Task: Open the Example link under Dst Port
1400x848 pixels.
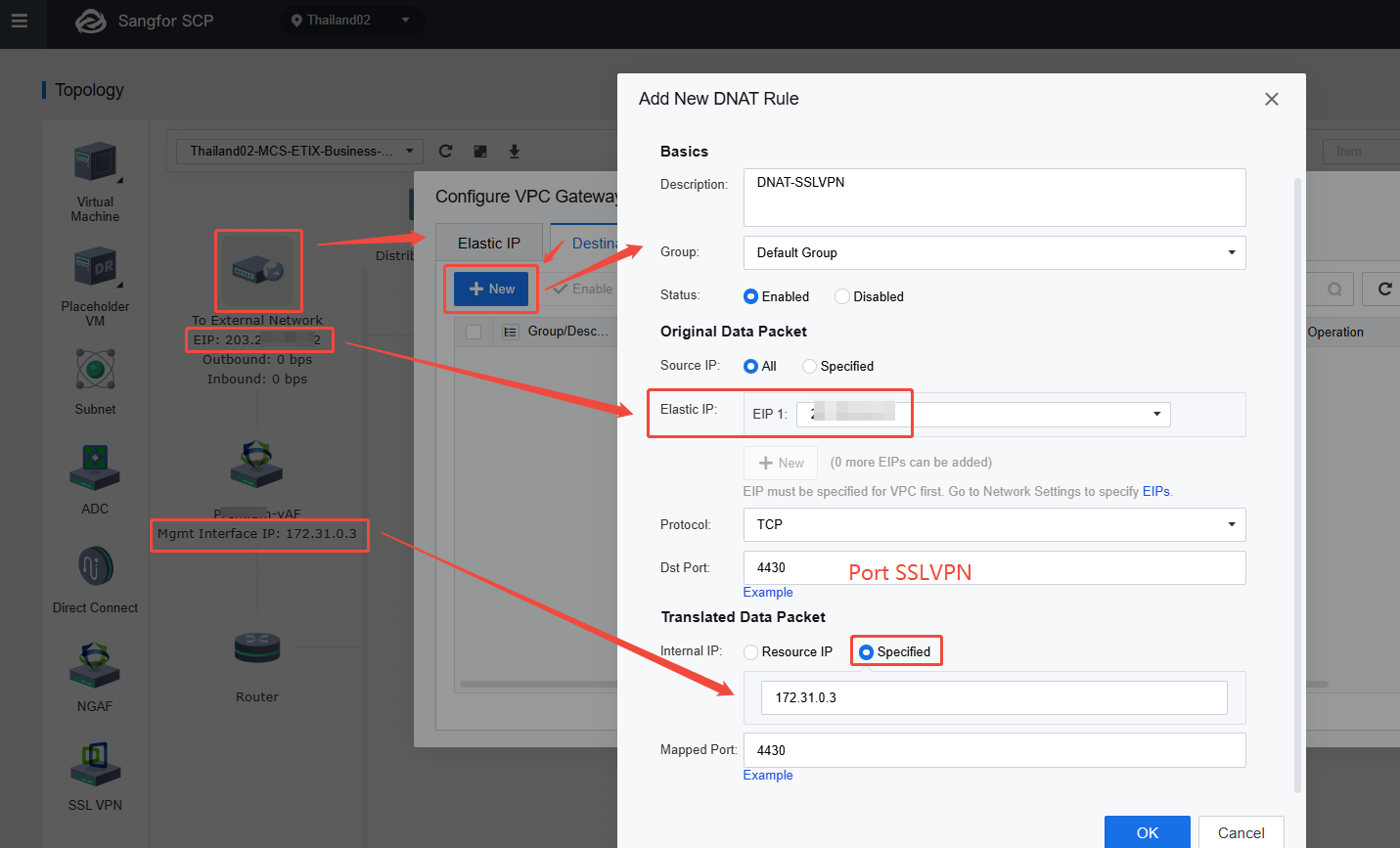Action: (768, 592)
